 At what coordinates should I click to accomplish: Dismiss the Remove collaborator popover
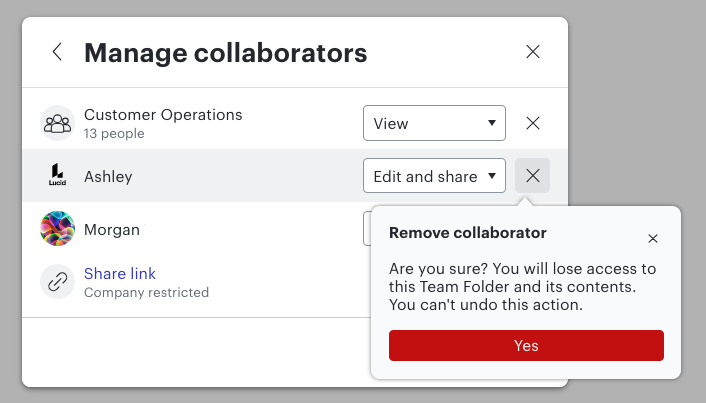pos(653,239)
